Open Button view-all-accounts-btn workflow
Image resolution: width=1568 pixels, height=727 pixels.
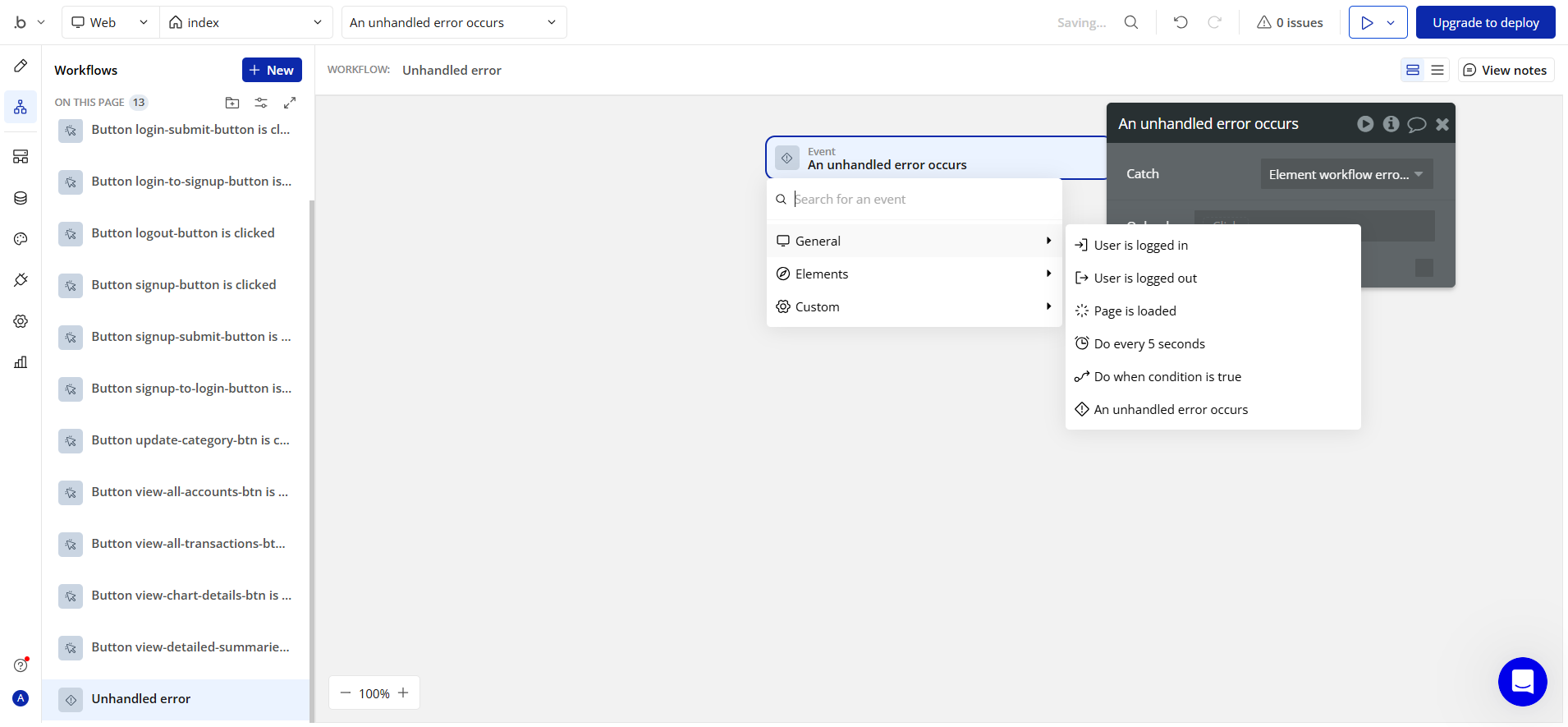pos(176,492)
